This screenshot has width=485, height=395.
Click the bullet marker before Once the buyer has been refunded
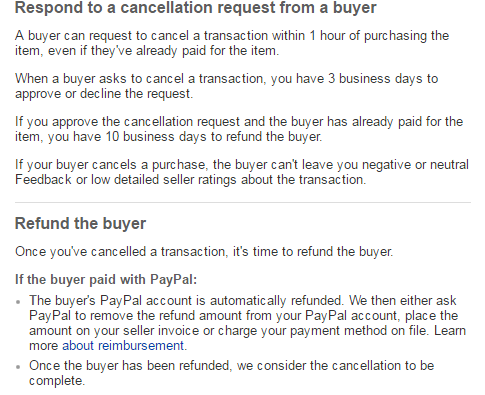[x=18, y=367]
